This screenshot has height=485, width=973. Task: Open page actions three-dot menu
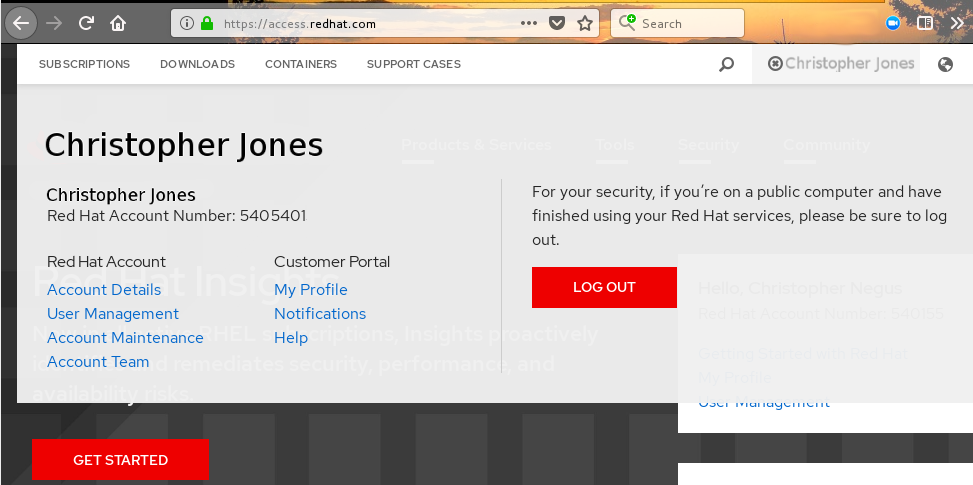click(x=529, y=23)
